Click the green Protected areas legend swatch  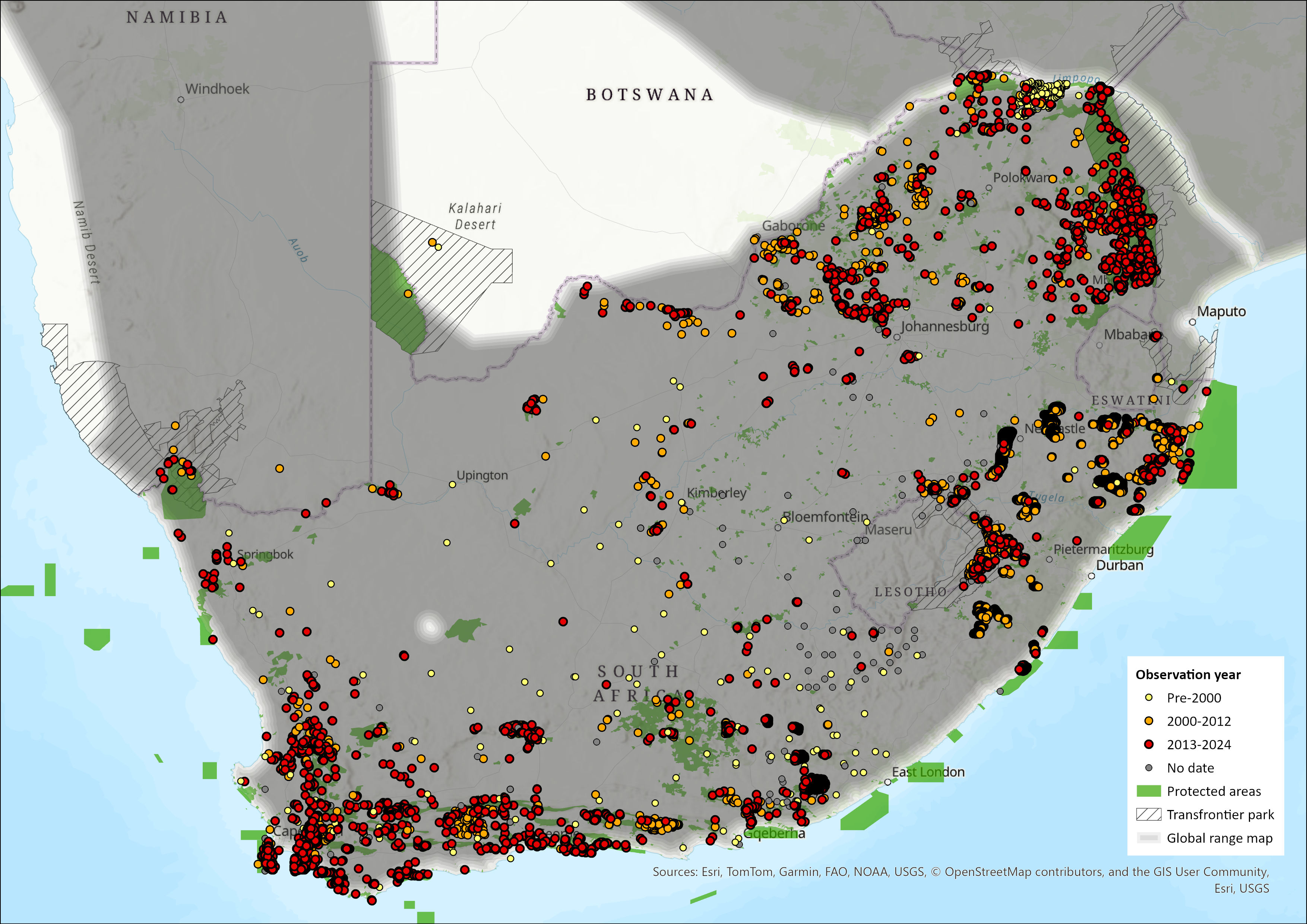1148,791
